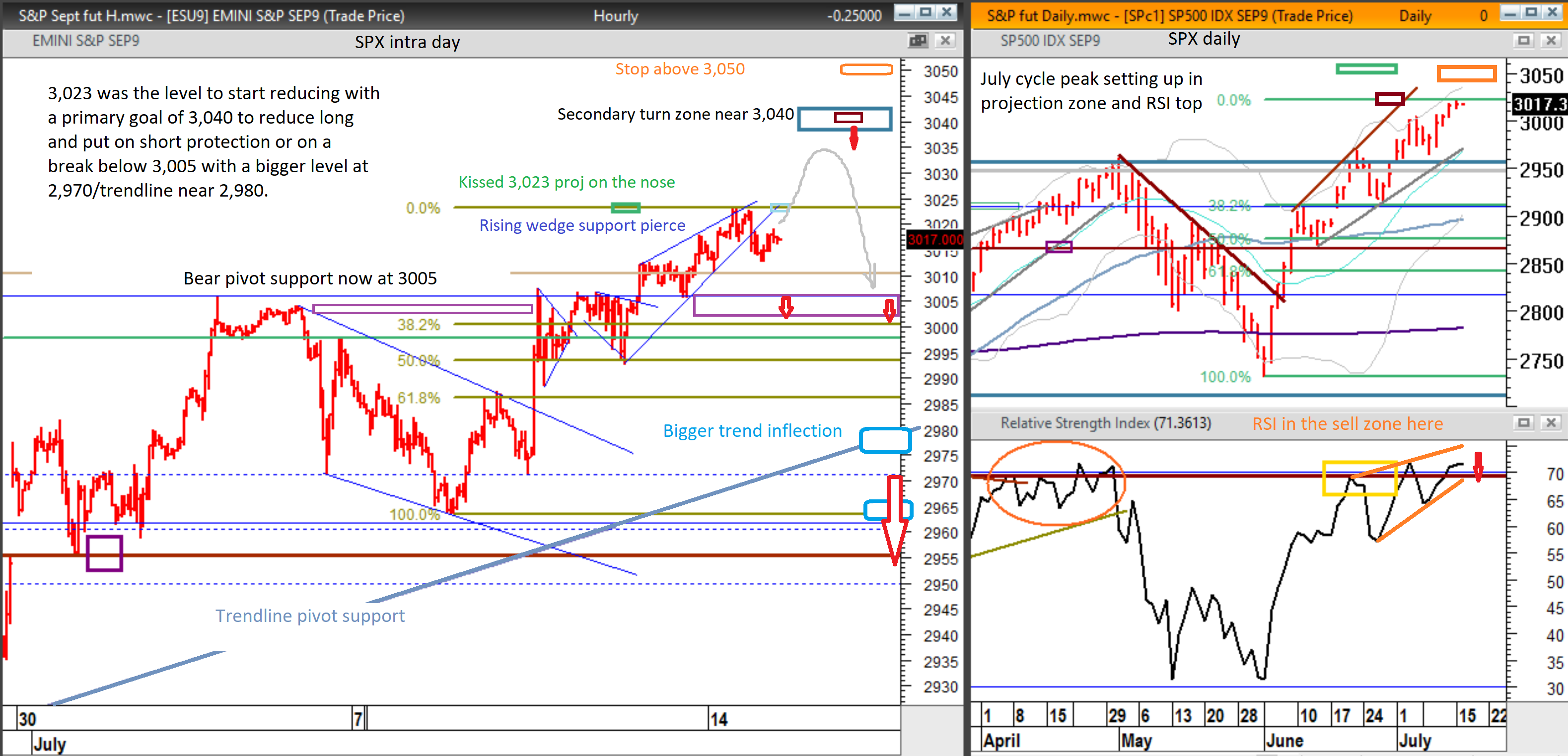Click the 2955 level on hourly price axis
The width and height of the screenshot is (1568, 756).
(940, 559)
